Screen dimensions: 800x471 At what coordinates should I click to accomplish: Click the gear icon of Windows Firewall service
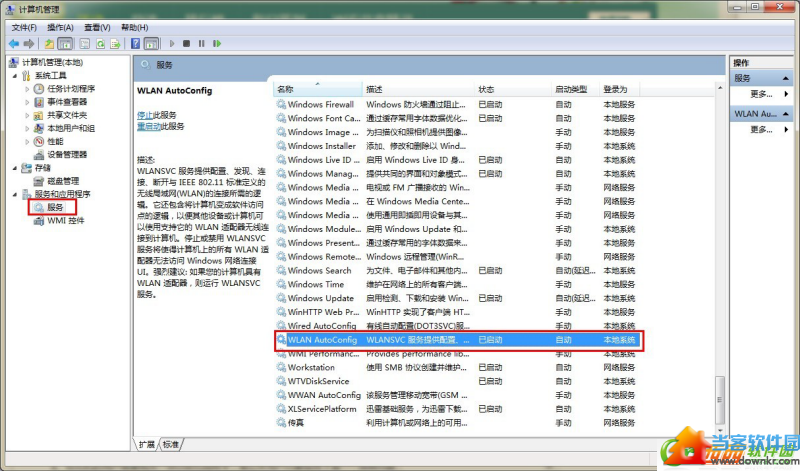(x=281, y=104)
